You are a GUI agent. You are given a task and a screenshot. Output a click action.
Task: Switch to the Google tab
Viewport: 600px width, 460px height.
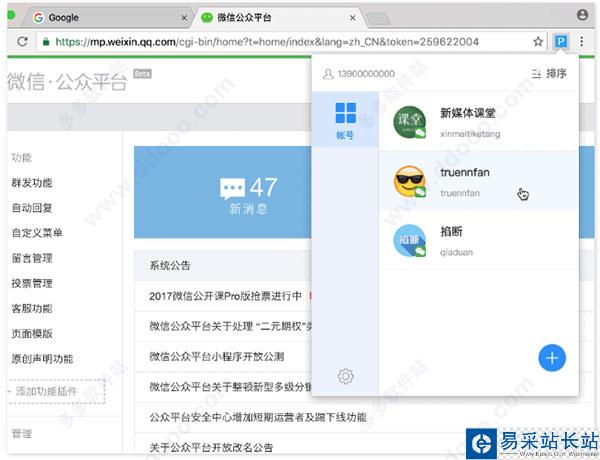point(107,18)
